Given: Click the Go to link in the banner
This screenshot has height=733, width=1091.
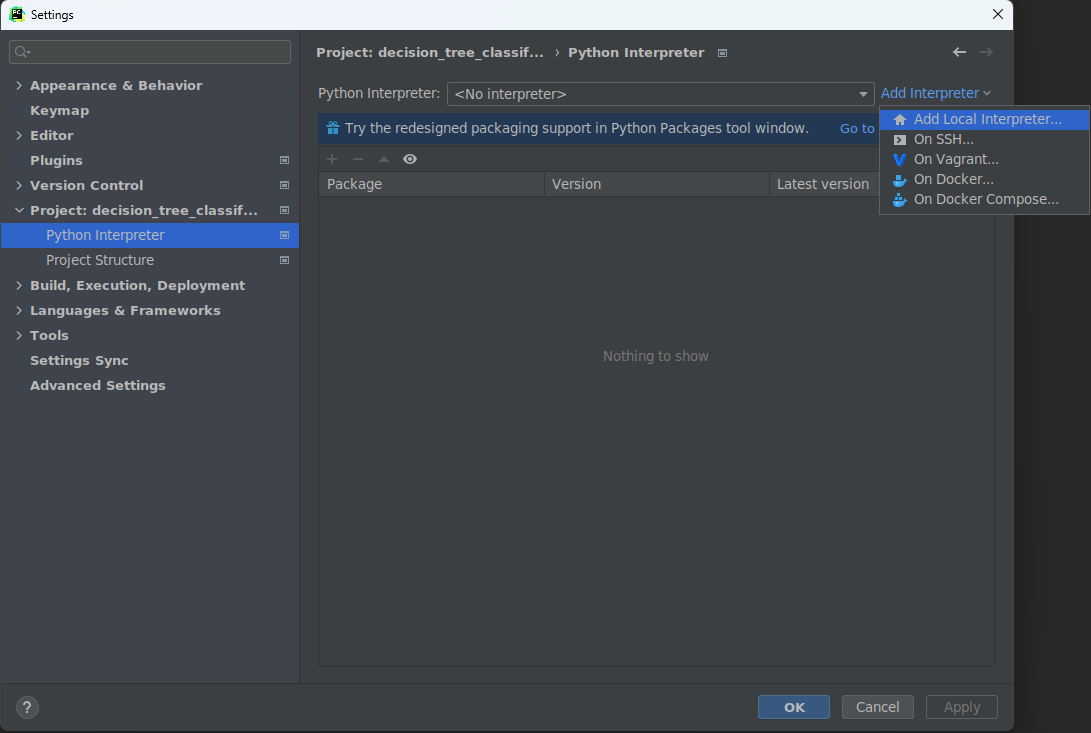Looking at the screenshot, I should 856,128.
